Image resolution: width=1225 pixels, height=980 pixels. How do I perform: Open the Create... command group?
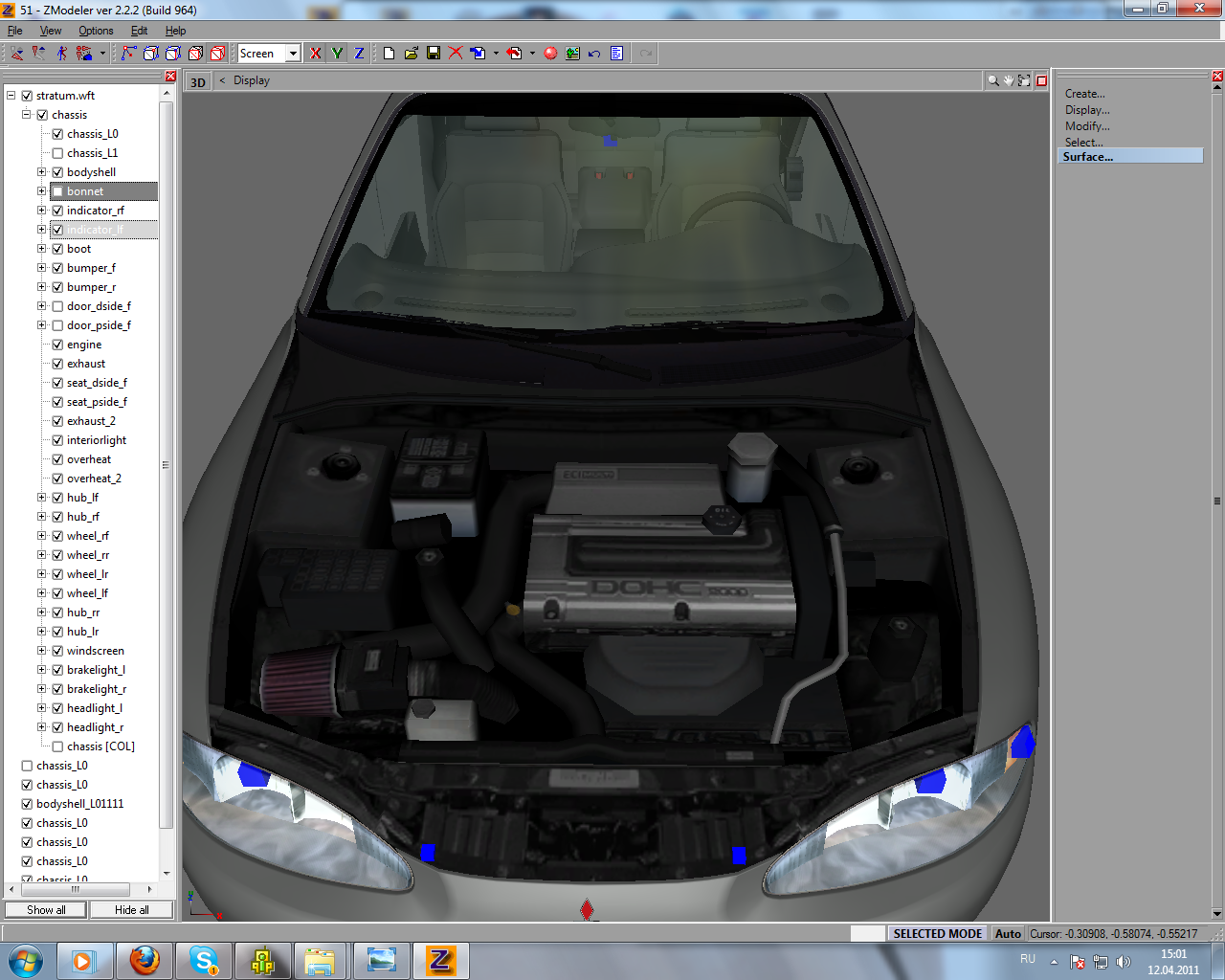1085,94
